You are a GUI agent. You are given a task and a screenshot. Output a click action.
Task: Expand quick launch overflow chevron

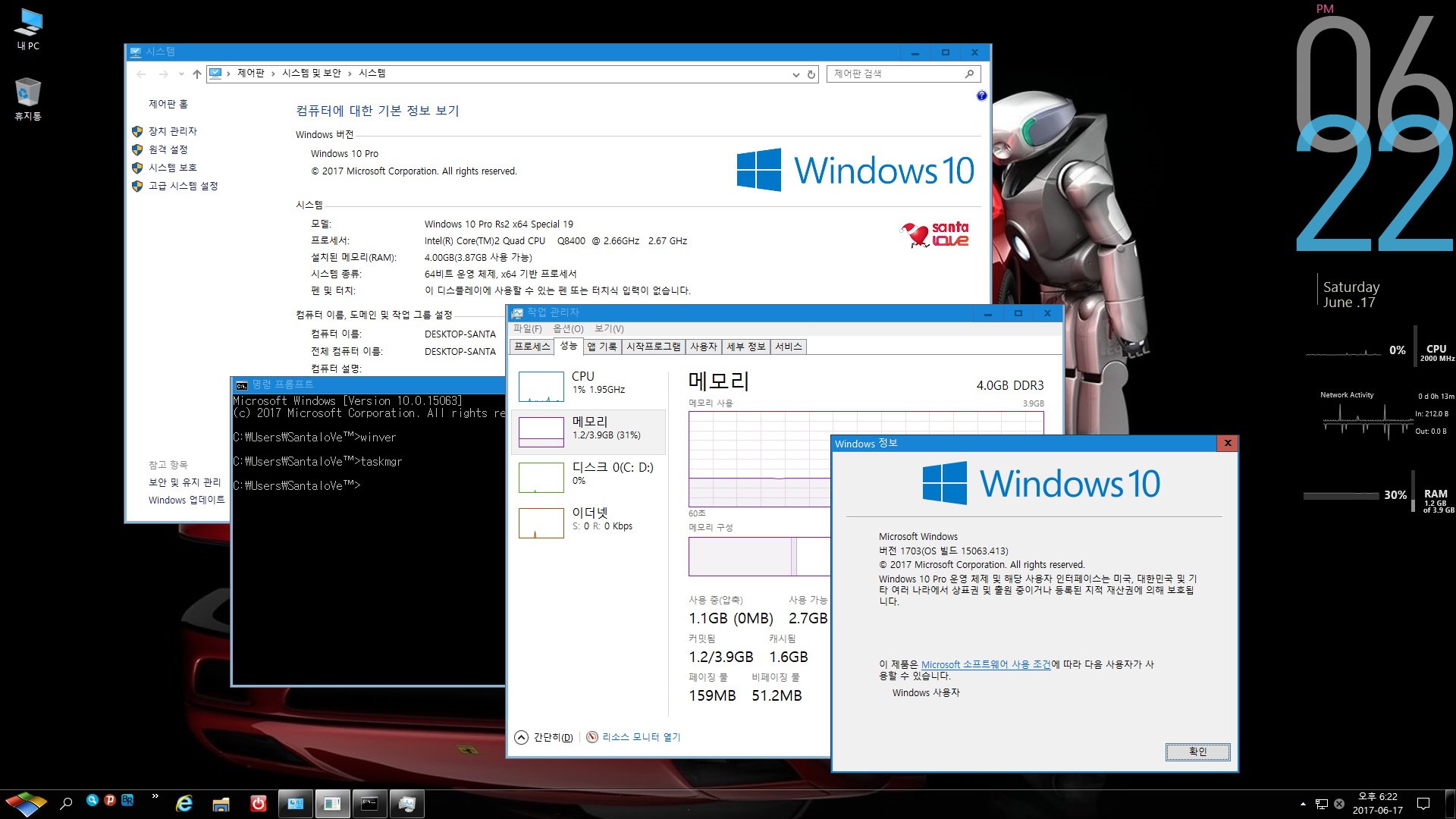pos(155,796)
